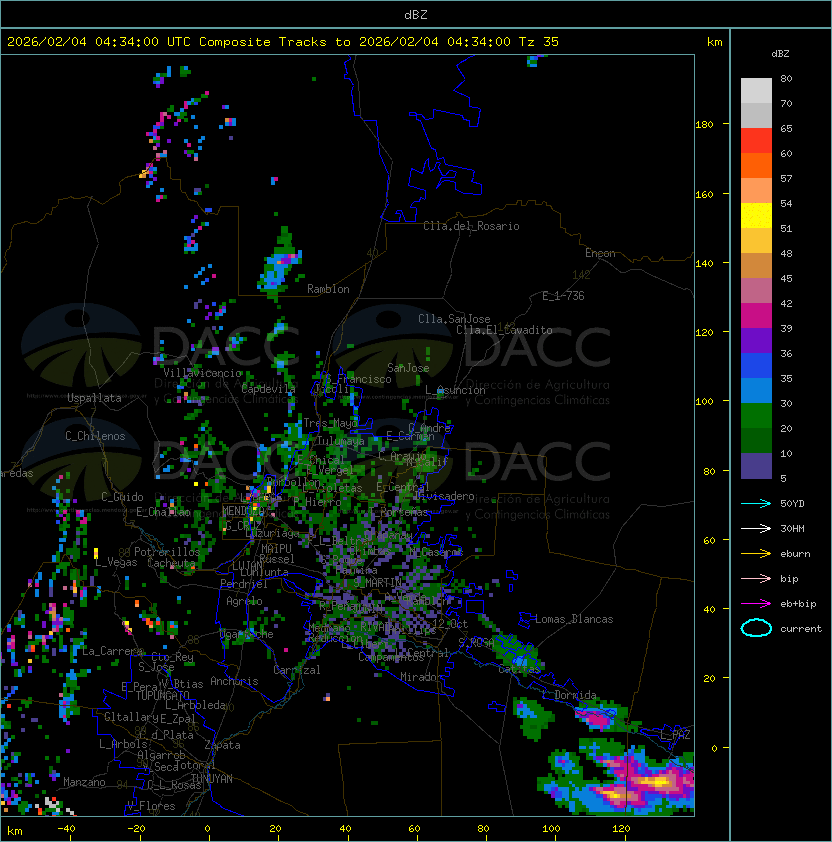
Task: Click the cyan 50YD arrow in legend
Action: pos(756,503)
